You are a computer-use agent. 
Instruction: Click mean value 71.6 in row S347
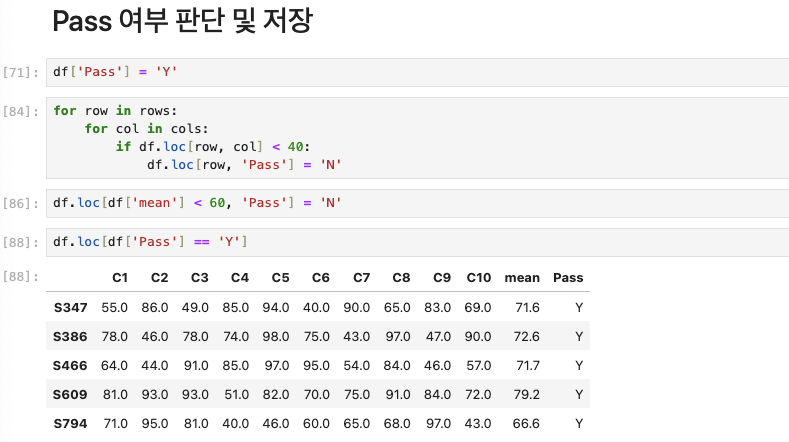pos(527,308)
